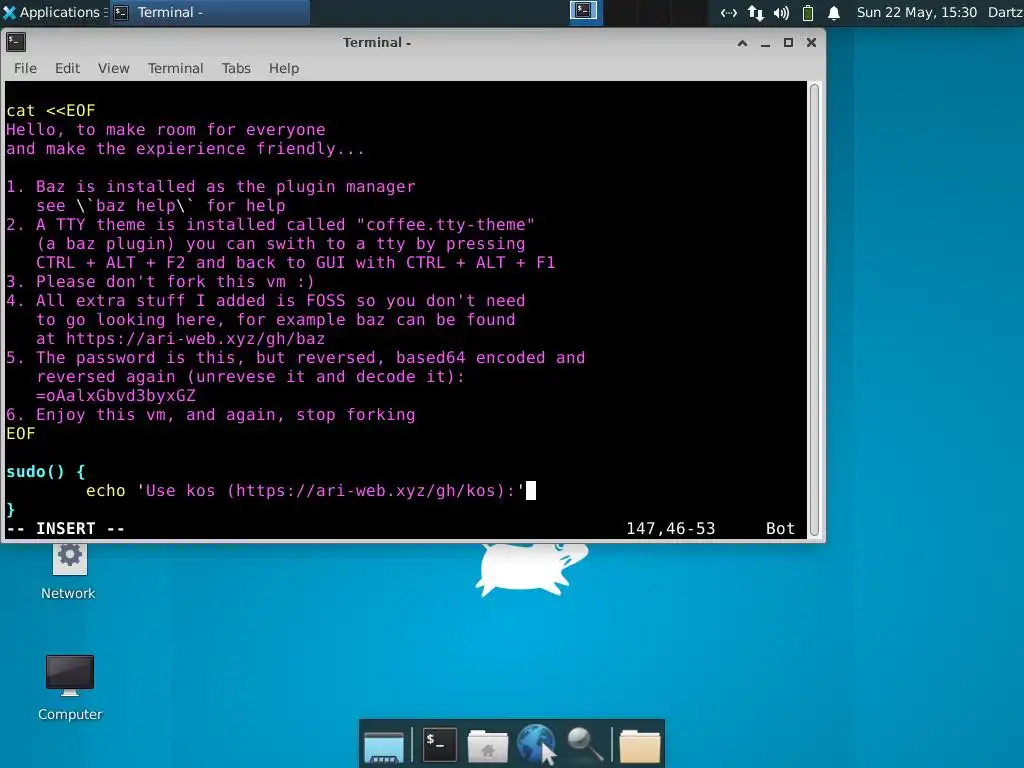The image size is (1024, 768).
Task: Click the line 'Please don't fork this vm :)'
Action: click(x=175, y=281)
